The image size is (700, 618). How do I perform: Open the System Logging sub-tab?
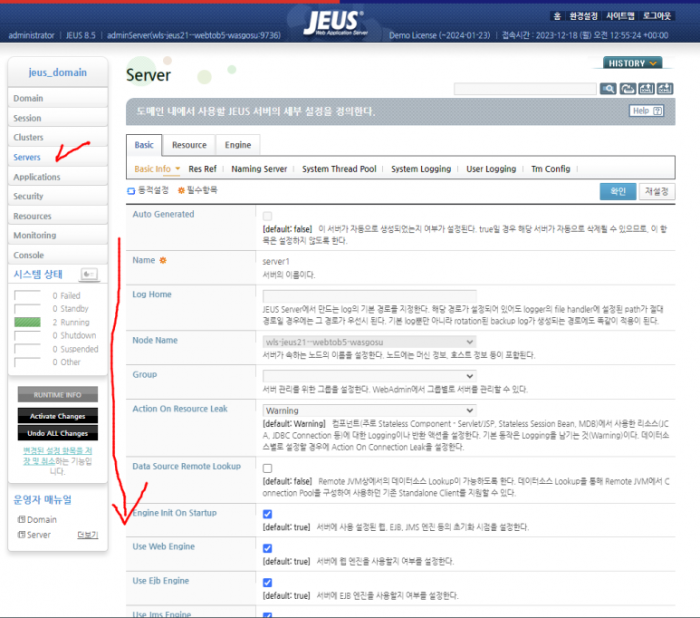coord(421,169)
